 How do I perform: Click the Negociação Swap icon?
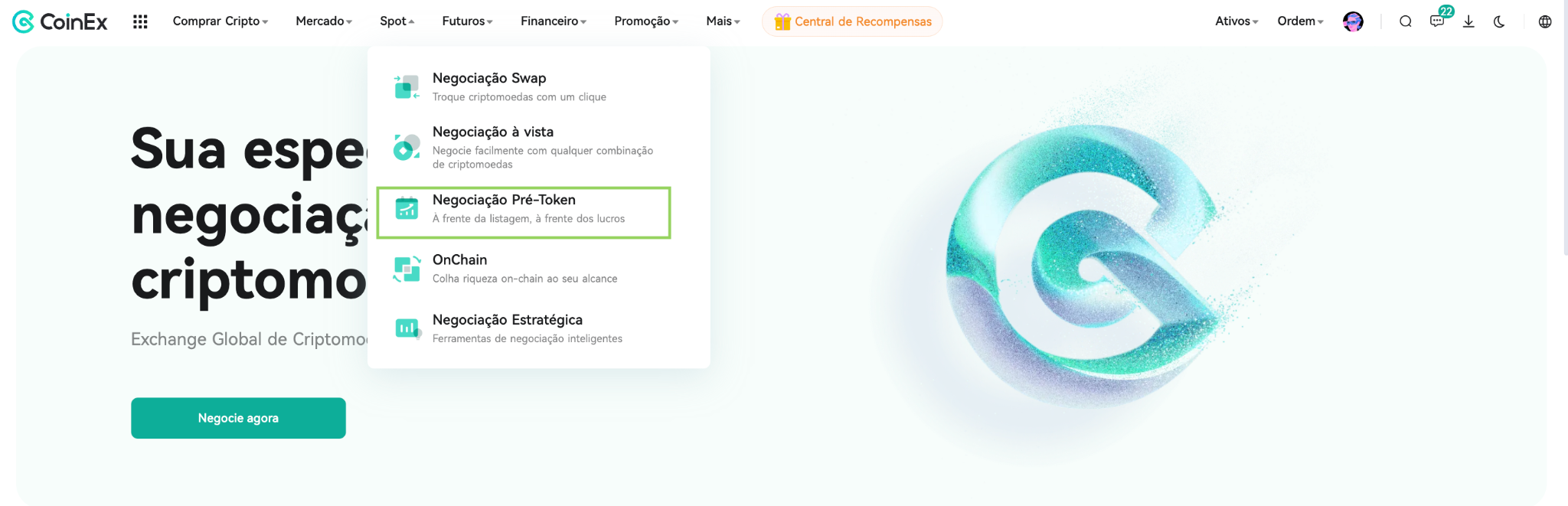point(407,87)
